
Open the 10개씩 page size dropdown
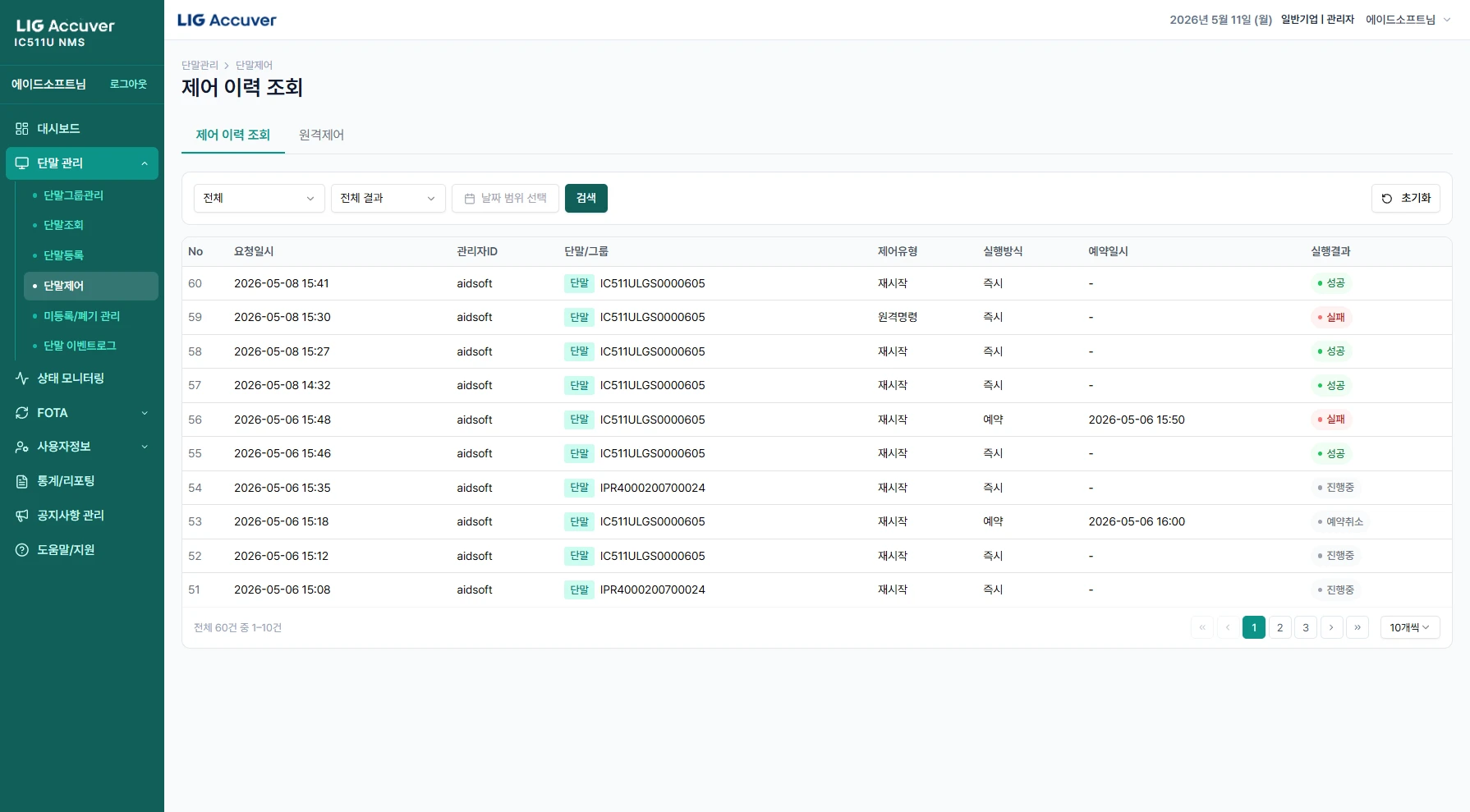(x=1410, y=627)
